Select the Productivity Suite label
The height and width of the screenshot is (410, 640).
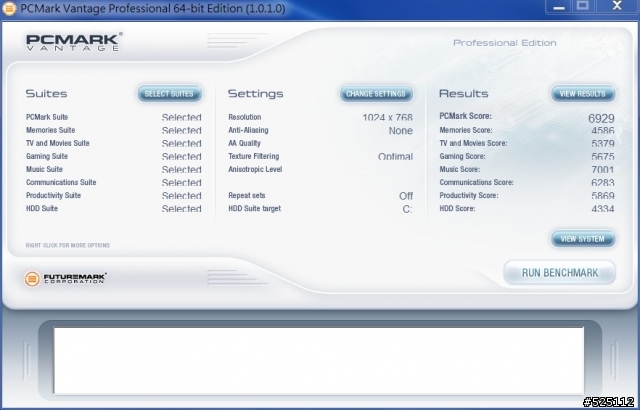[53, 195]
